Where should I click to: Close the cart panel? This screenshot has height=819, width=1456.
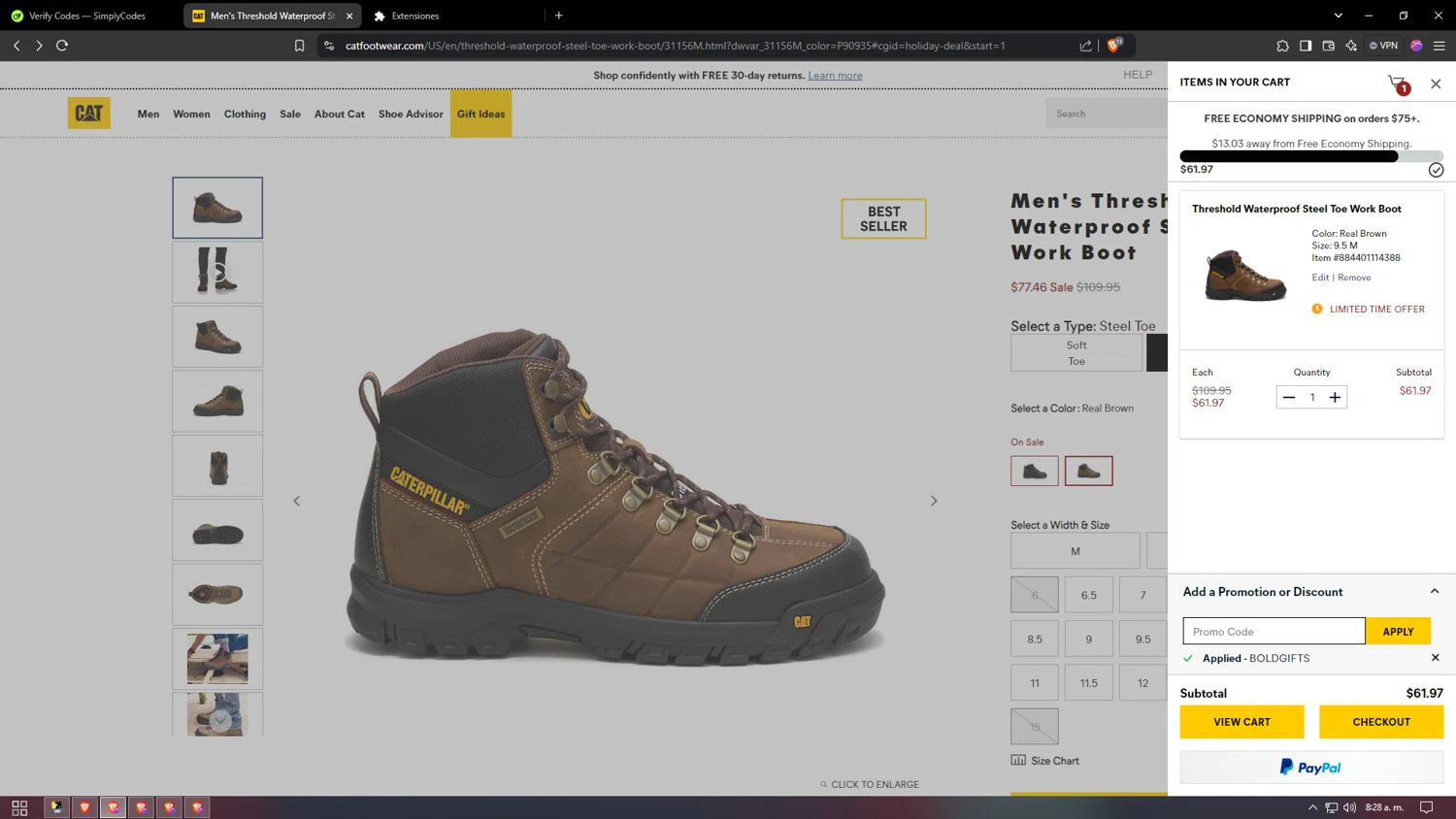click(1436, 84)
